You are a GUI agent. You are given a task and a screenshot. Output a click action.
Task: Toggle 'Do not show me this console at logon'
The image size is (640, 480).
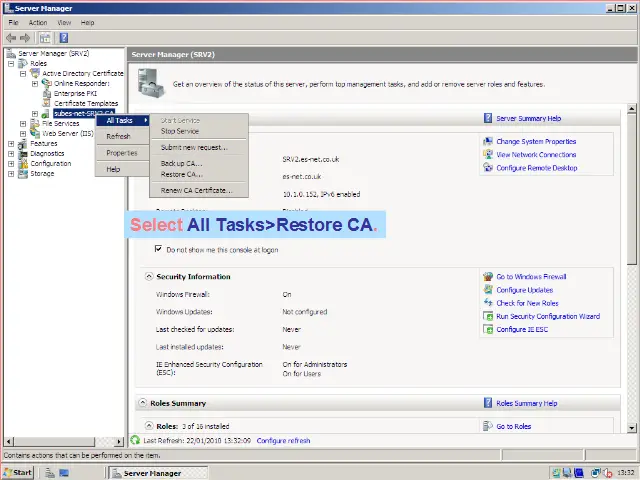158,249
